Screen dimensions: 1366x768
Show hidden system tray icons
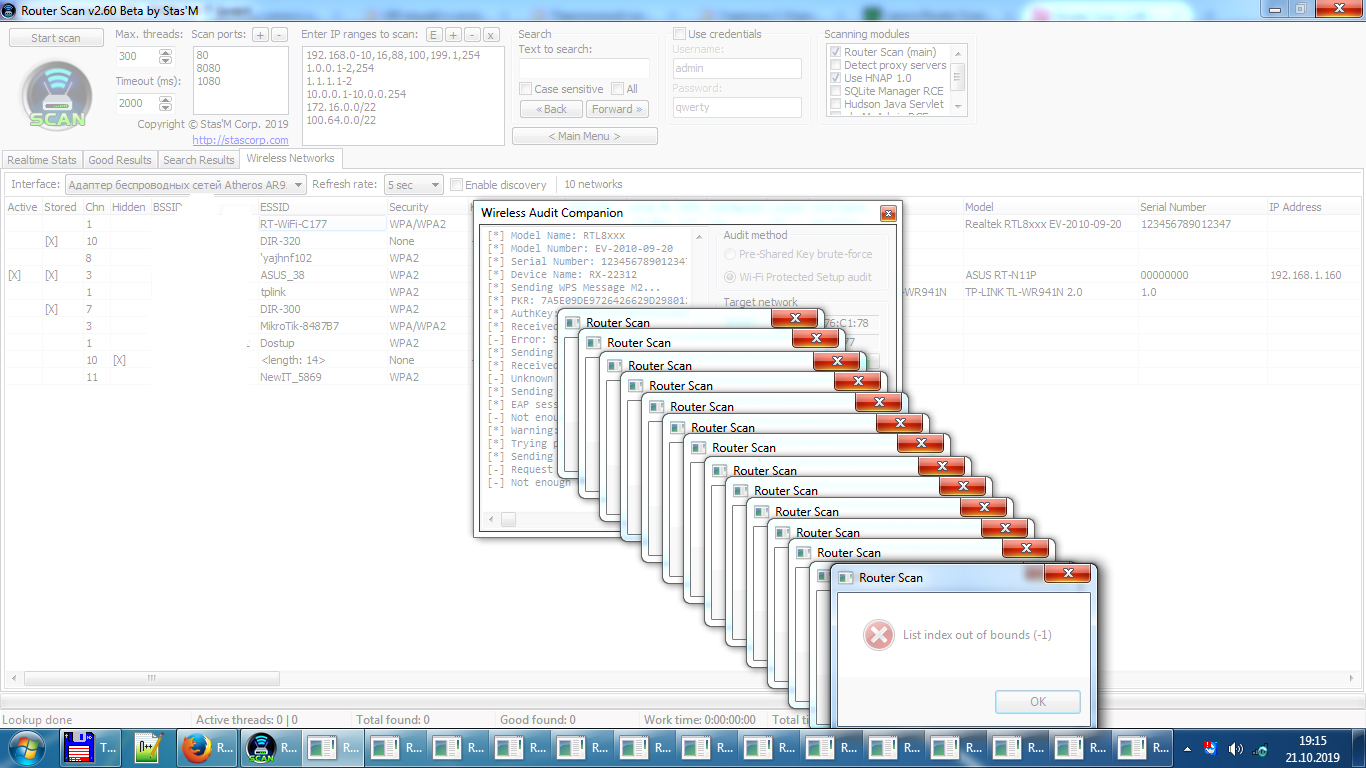click(x=1187, y=748)
